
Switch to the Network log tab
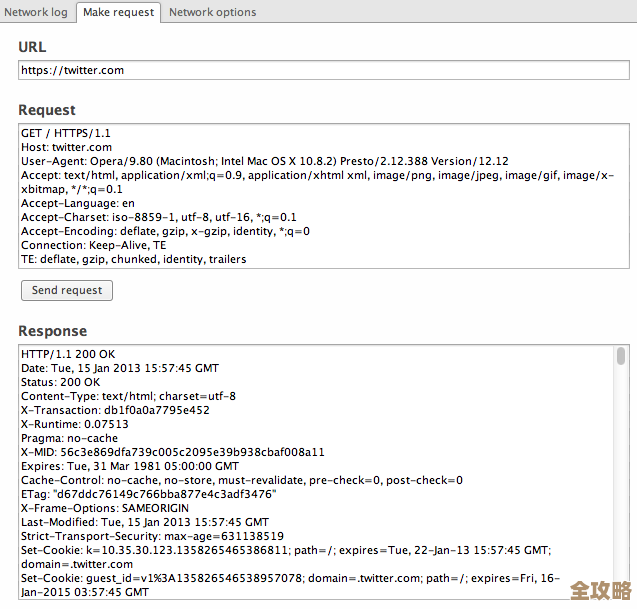point(37,12)
